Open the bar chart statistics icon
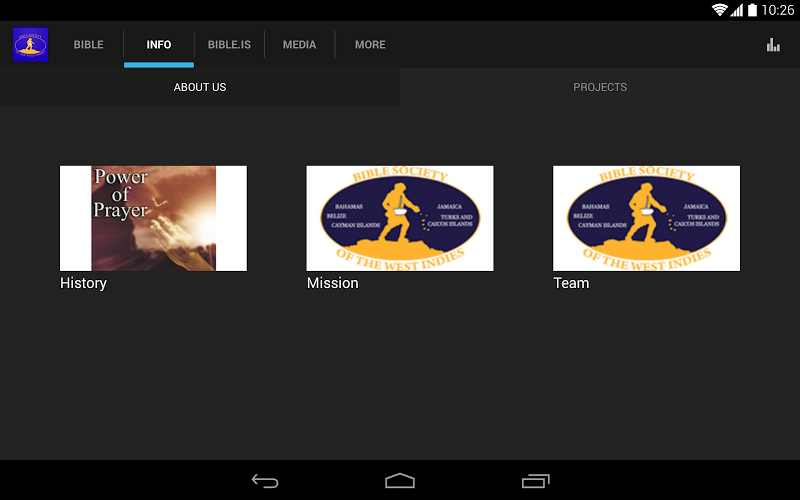The width and height of the screenshot is (800, 500). click(x=773, y=45)
